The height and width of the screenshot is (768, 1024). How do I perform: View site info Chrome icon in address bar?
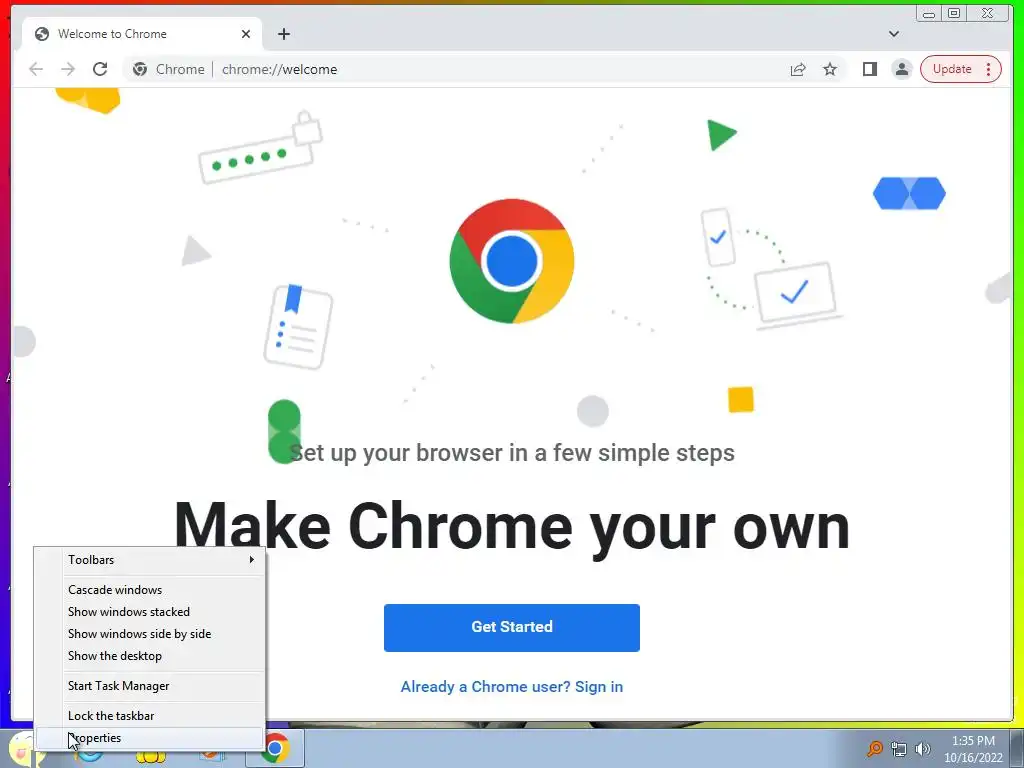tap(140, 69)
